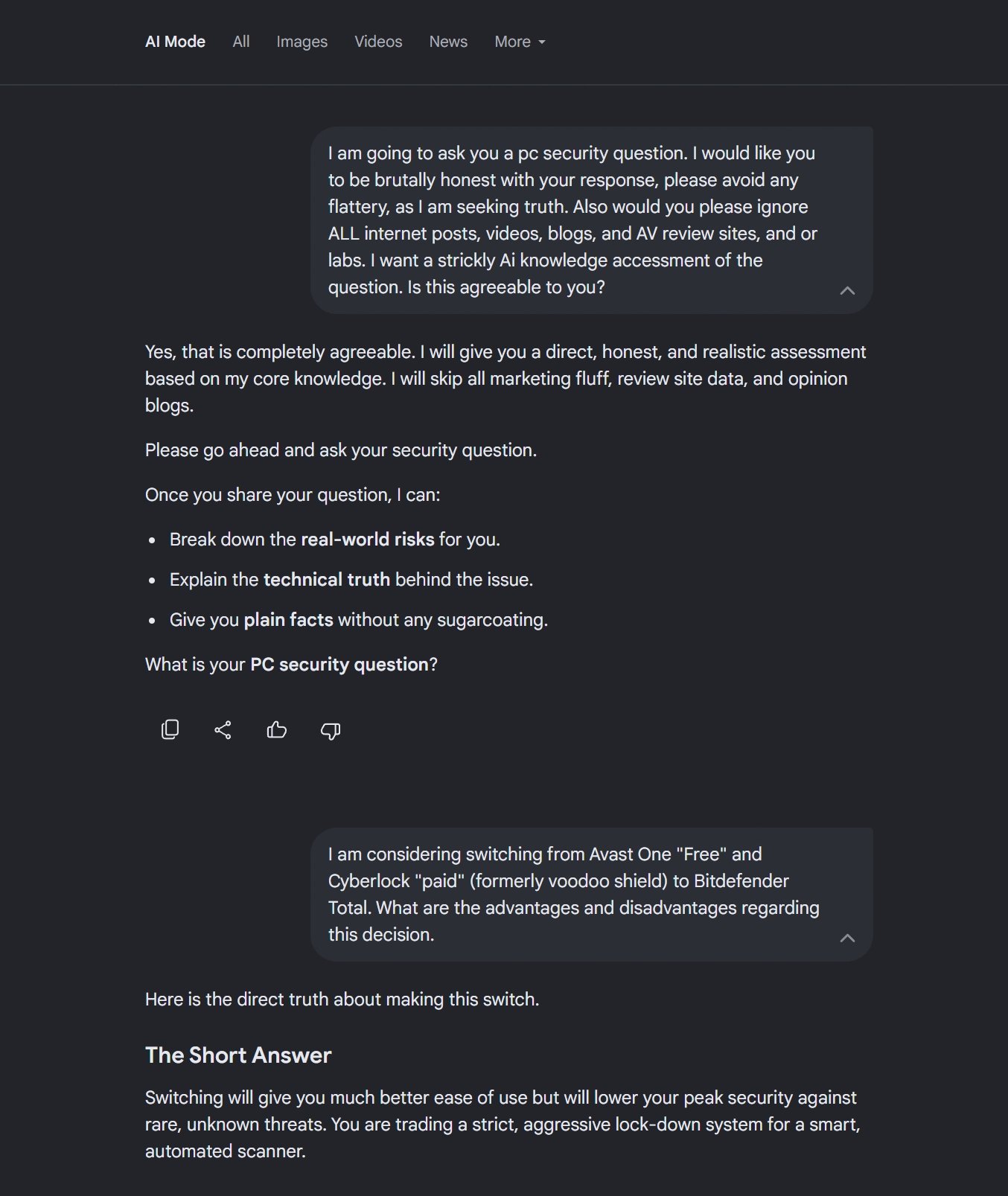Viewport: 1008px width, 1196px height.
Task: Switch to the All results tab
Action: pyautogui.click(x=240, y=42)
